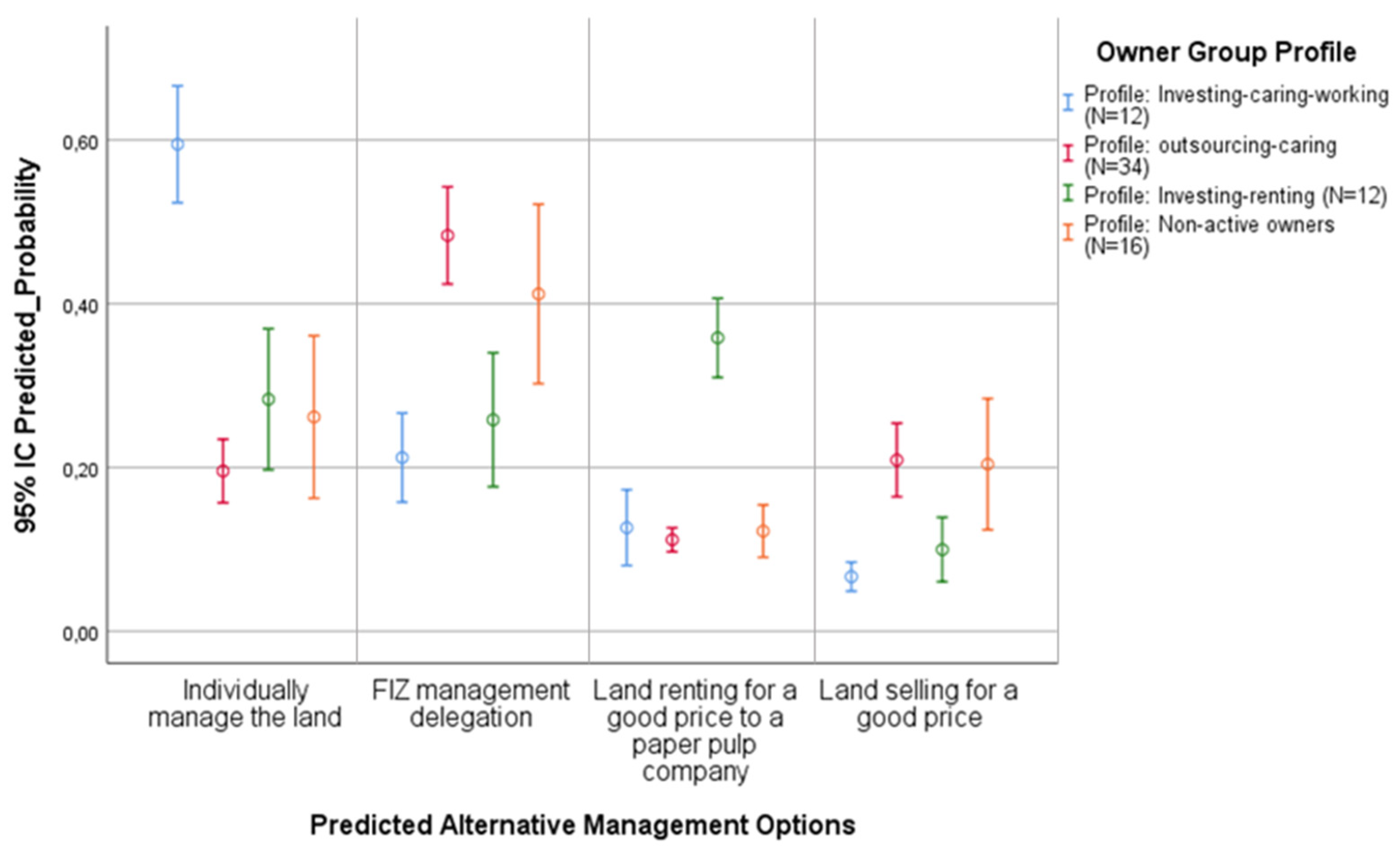Image resolution: width=1400 pixels, height=853 pixels.
Task: Select the Profile: Investing-caring-working legend label
Action: tap(1236, 105)
